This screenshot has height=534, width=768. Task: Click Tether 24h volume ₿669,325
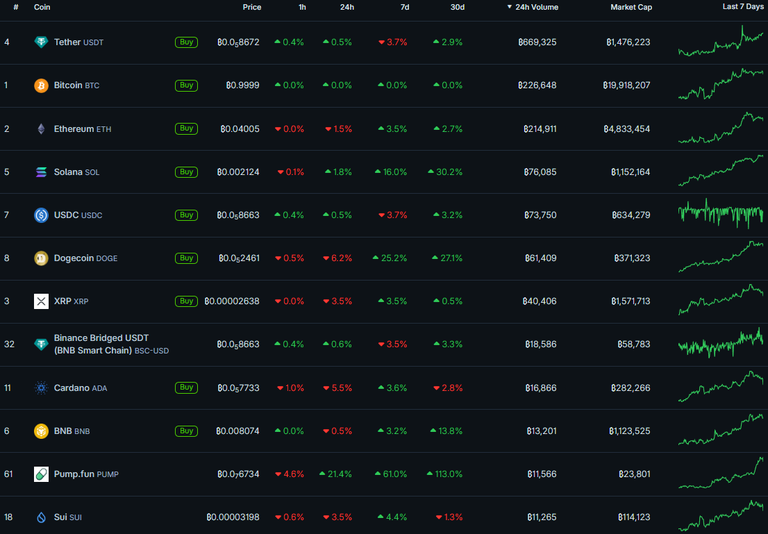[x=537, y=42]
